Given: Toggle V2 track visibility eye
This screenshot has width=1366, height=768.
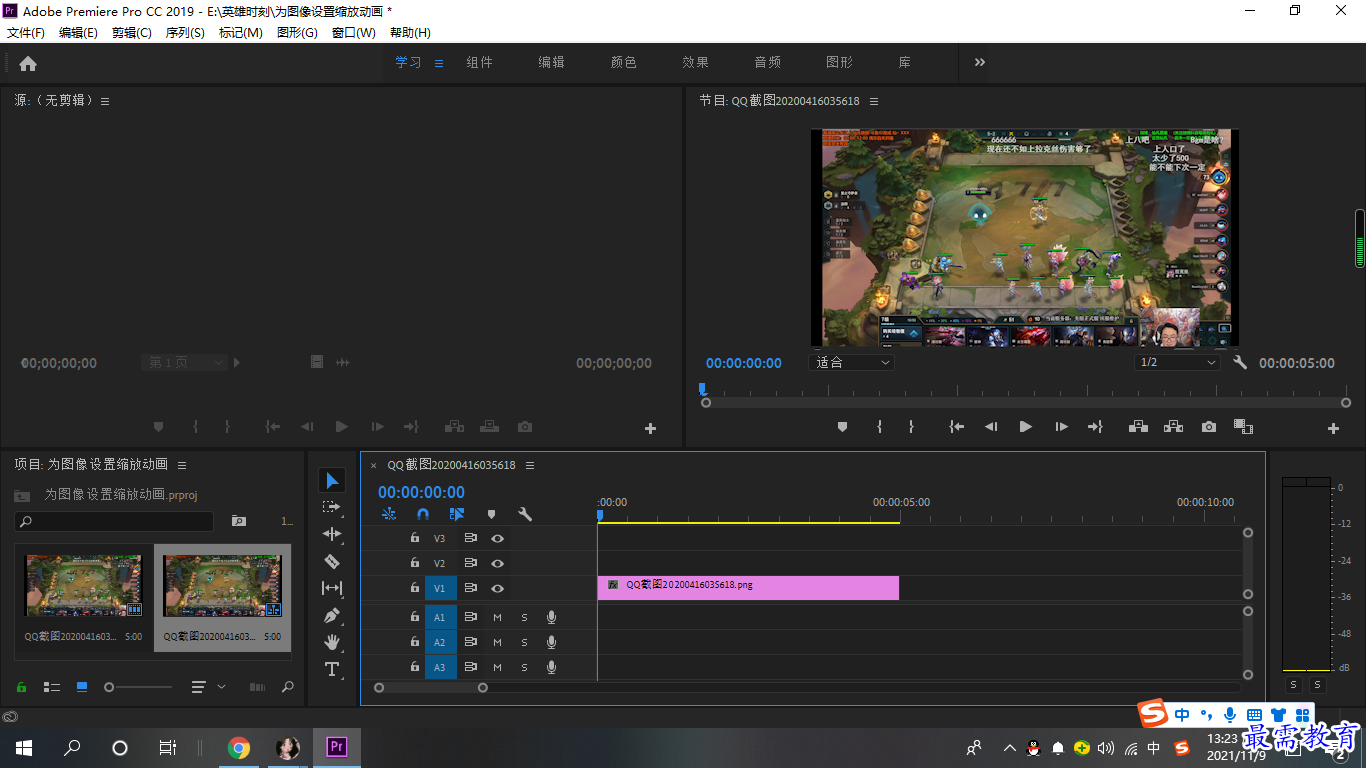Looking at the screenshot, I should coord(497,563).
